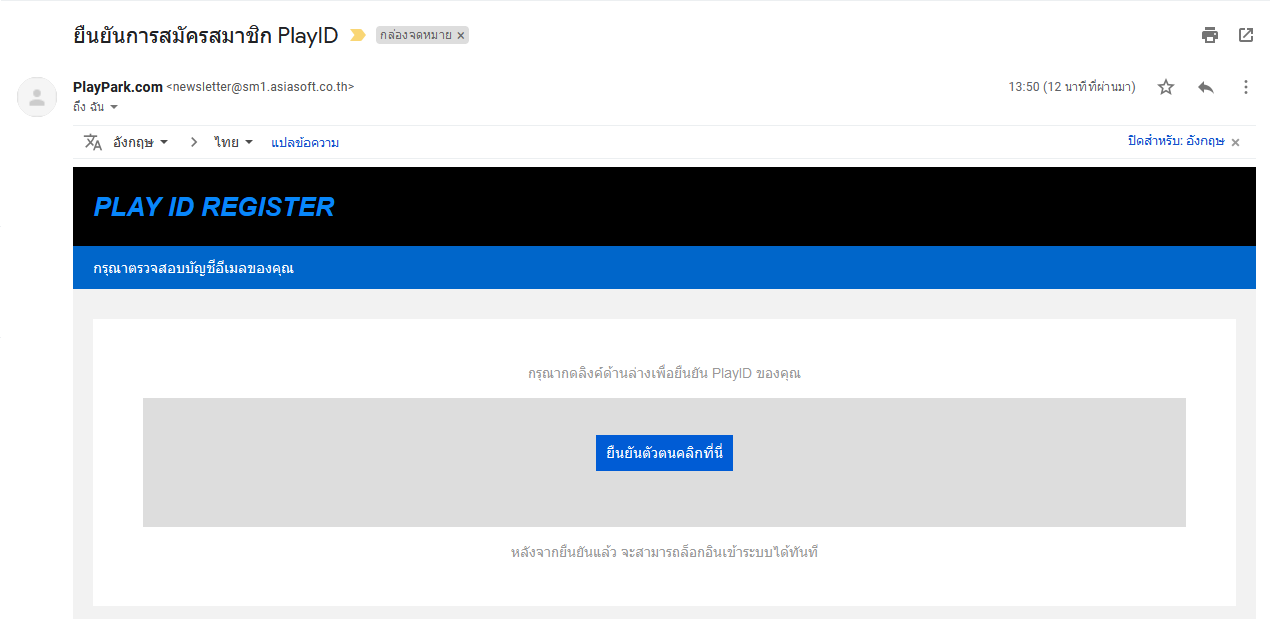The width and height of the screenshot is (1270, 619).
Task: Click the arrow between language selectors
Action: pos(194,142)
